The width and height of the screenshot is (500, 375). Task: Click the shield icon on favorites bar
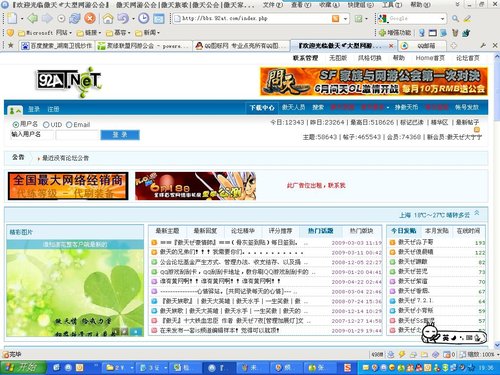tap(10, 33)
